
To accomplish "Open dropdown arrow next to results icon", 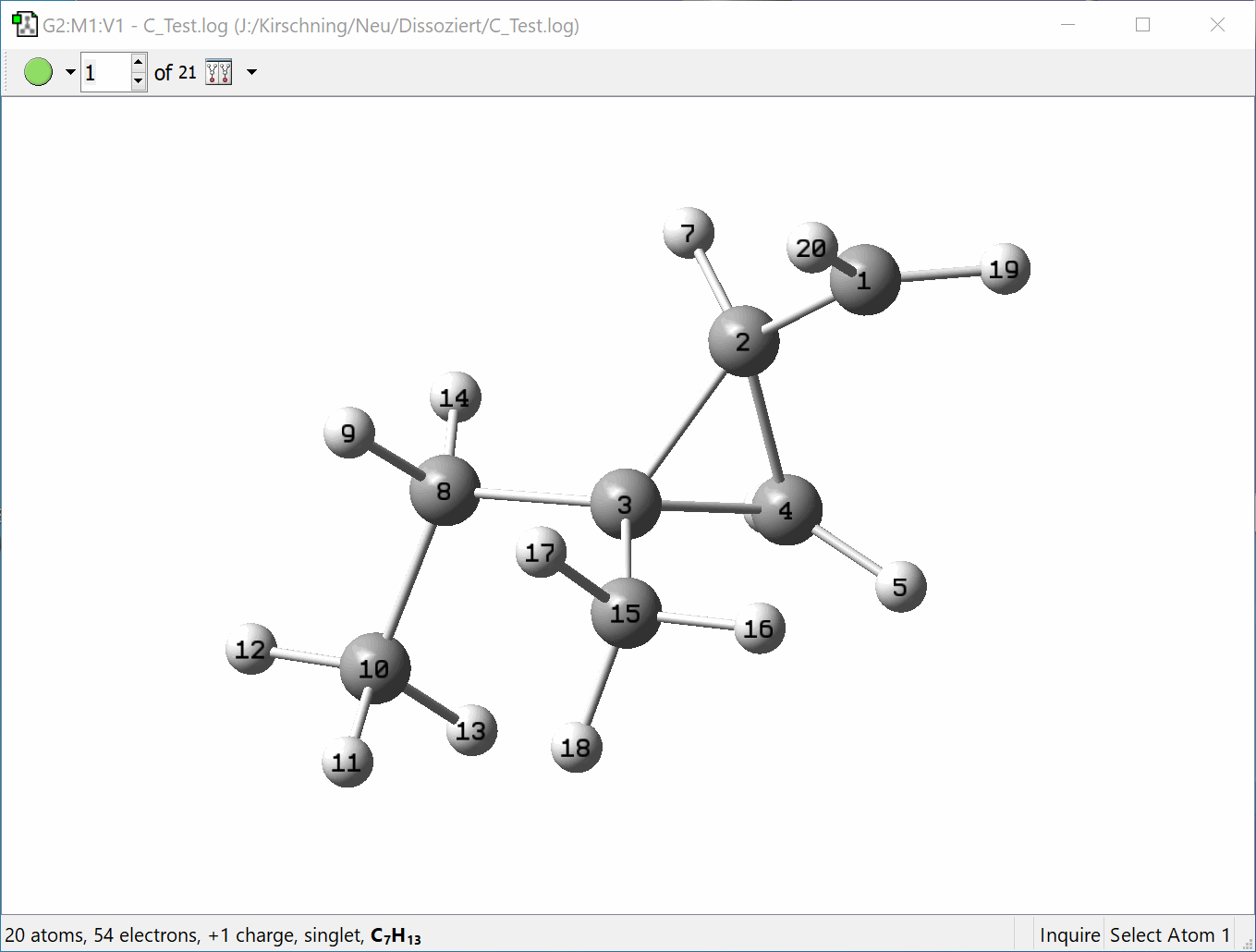I will (251, 72).
